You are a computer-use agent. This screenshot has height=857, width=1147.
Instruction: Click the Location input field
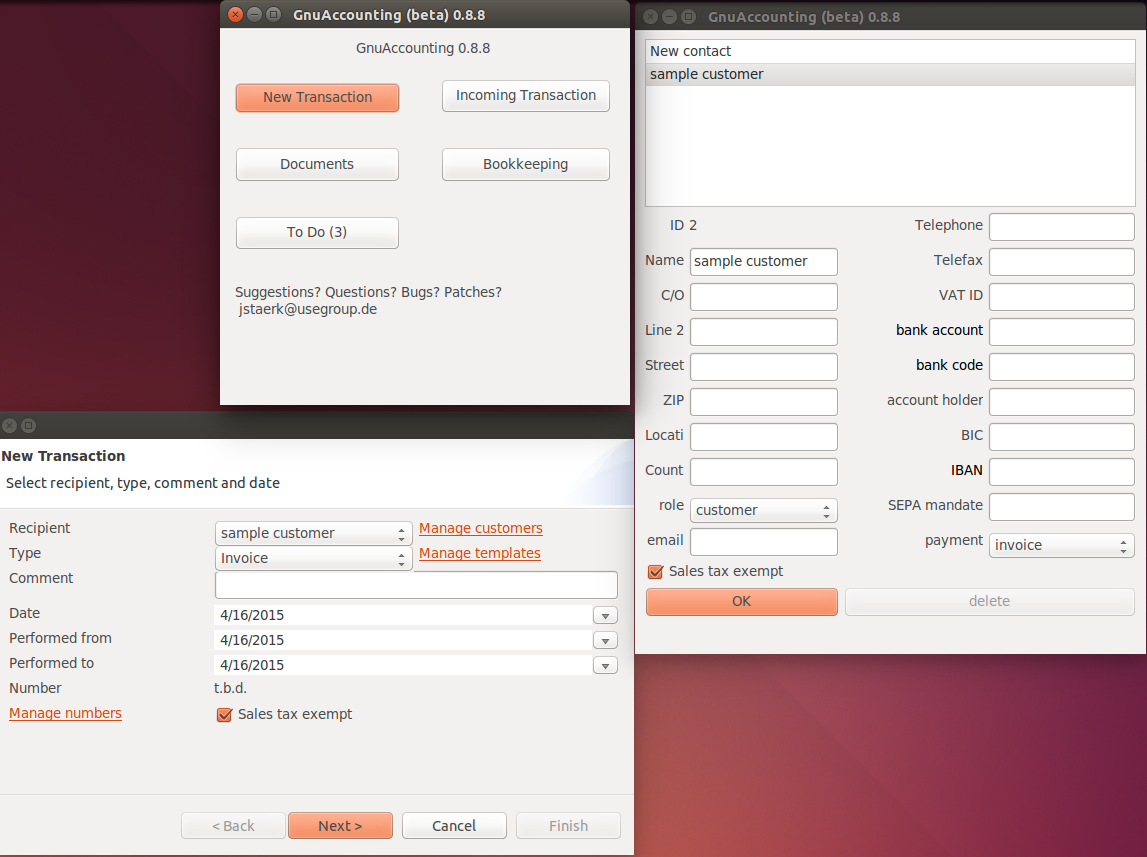click(764, 437)
